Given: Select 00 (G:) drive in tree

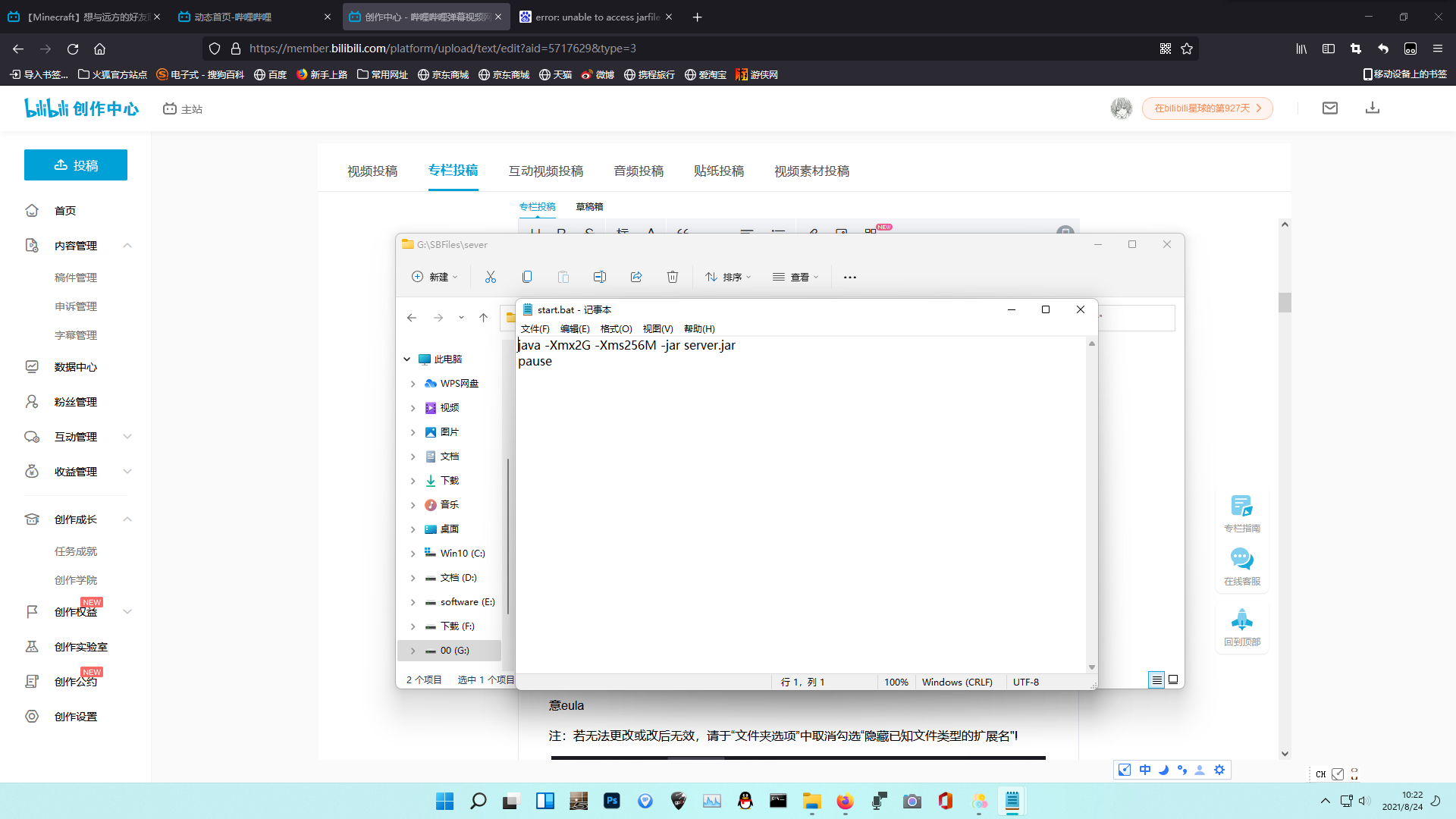Looking at the screenshot, I should tap(449, 651).
